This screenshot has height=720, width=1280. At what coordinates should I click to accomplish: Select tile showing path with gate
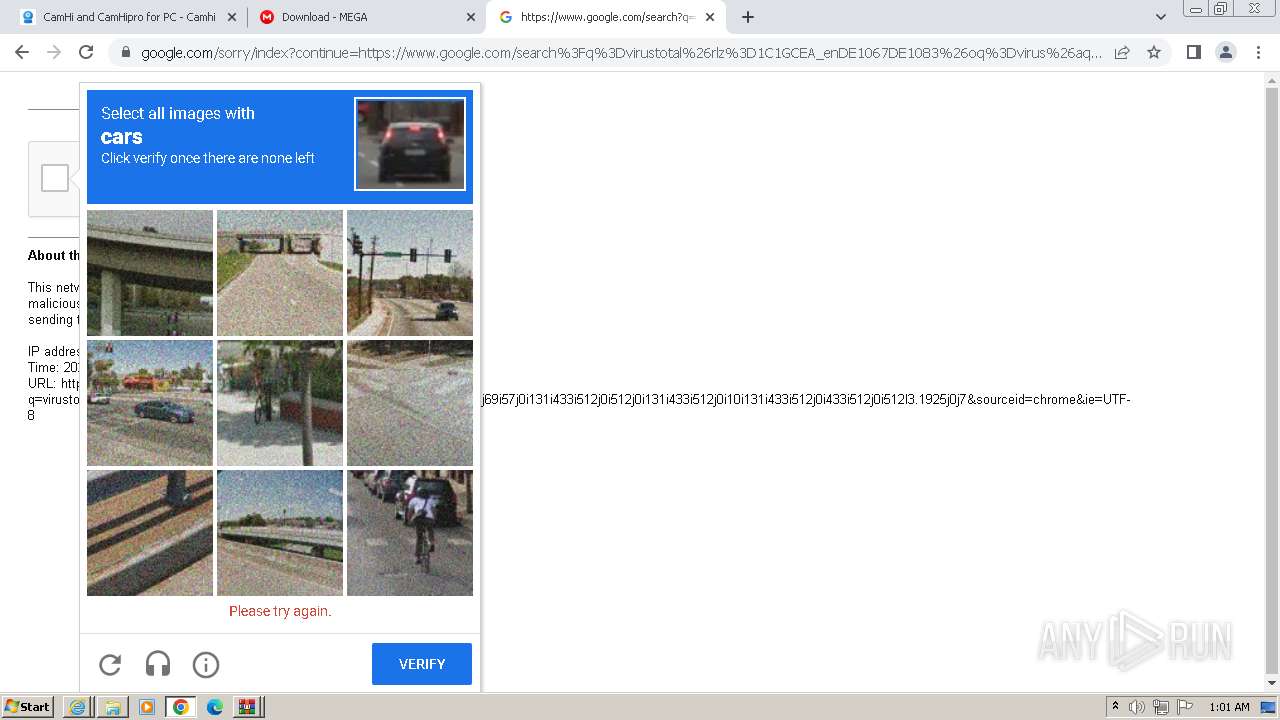(280, 273)
